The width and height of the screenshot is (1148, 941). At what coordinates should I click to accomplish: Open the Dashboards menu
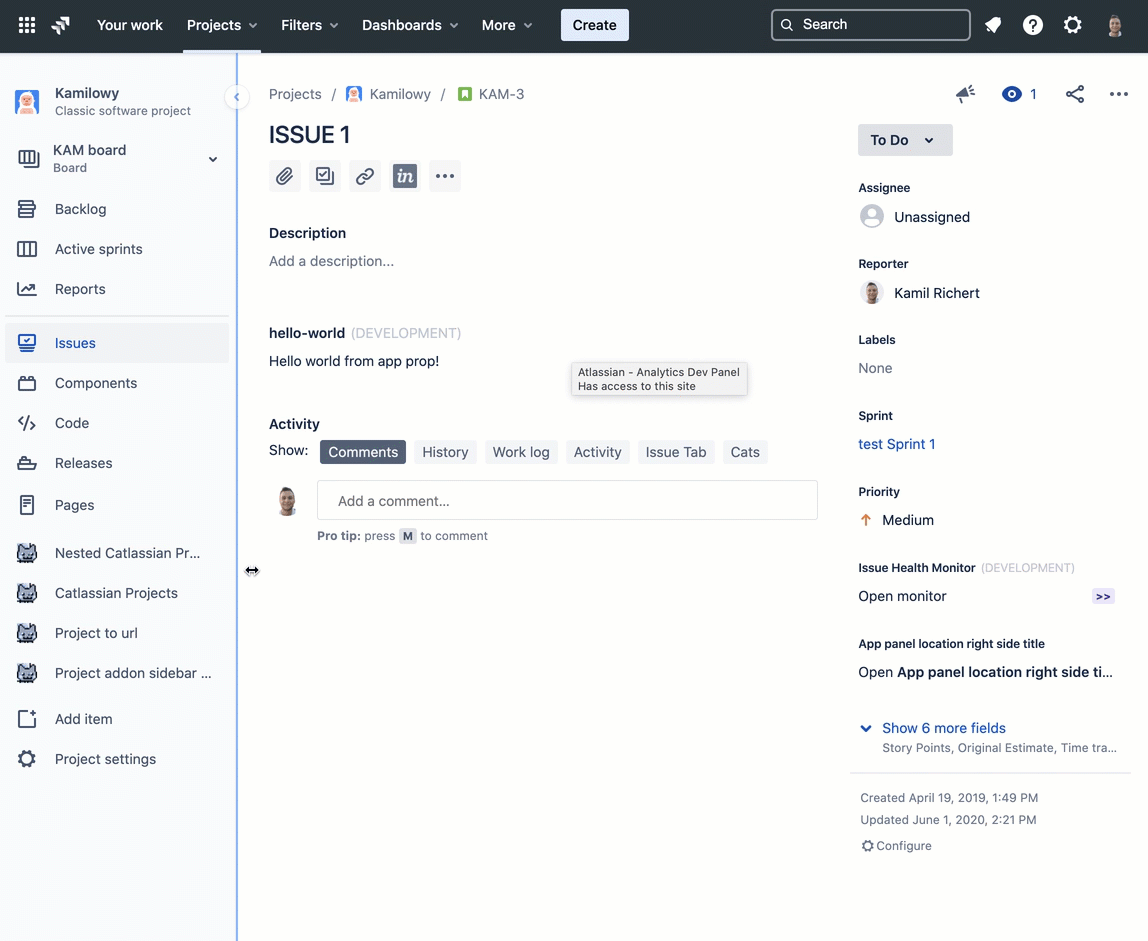[409, 25]
